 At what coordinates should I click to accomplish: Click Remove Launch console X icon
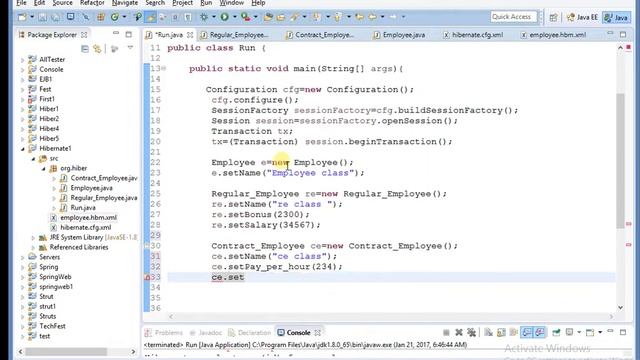(x=459, y=333)
